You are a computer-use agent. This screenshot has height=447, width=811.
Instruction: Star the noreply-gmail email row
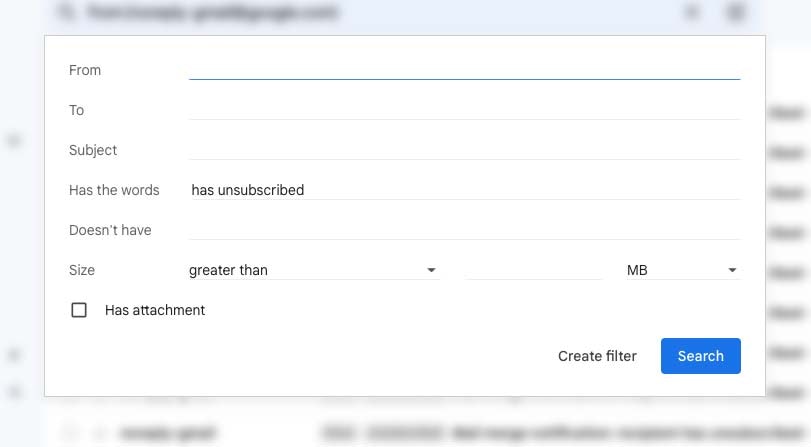(x=100, y=433)
